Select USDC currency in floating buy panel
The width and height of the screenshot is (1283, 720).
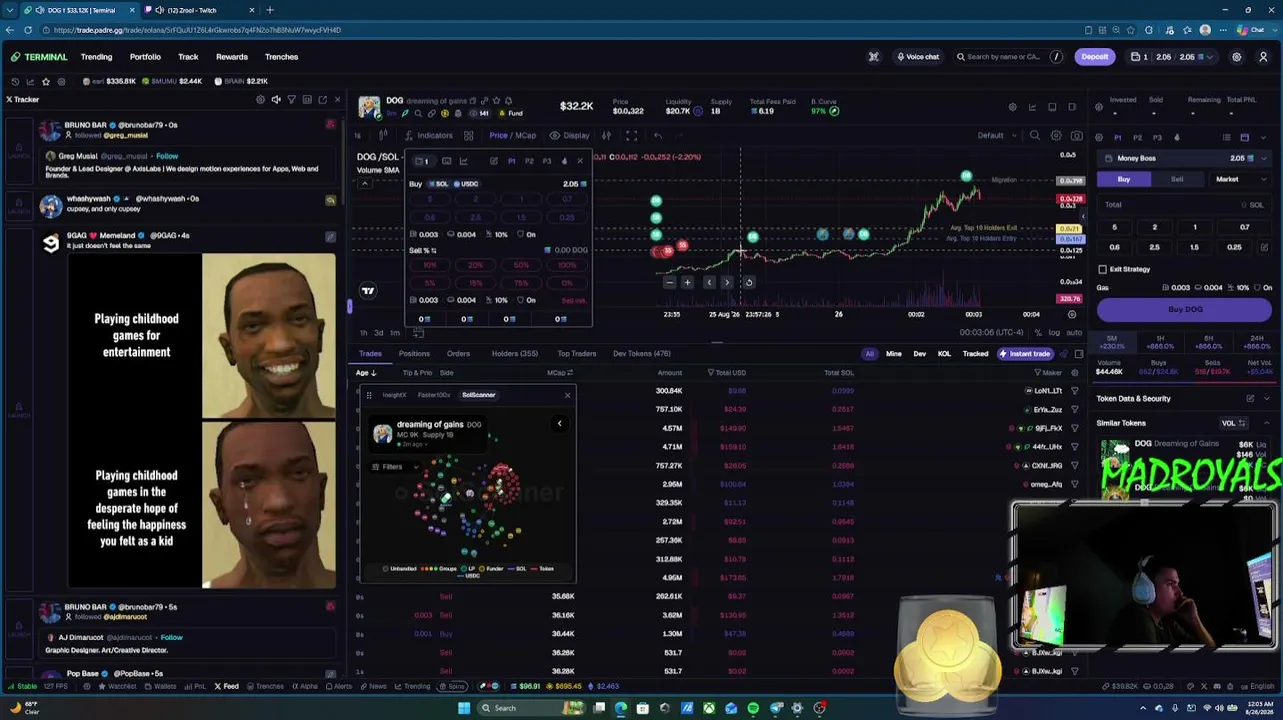pyautogui.click(x=466, y=184)
